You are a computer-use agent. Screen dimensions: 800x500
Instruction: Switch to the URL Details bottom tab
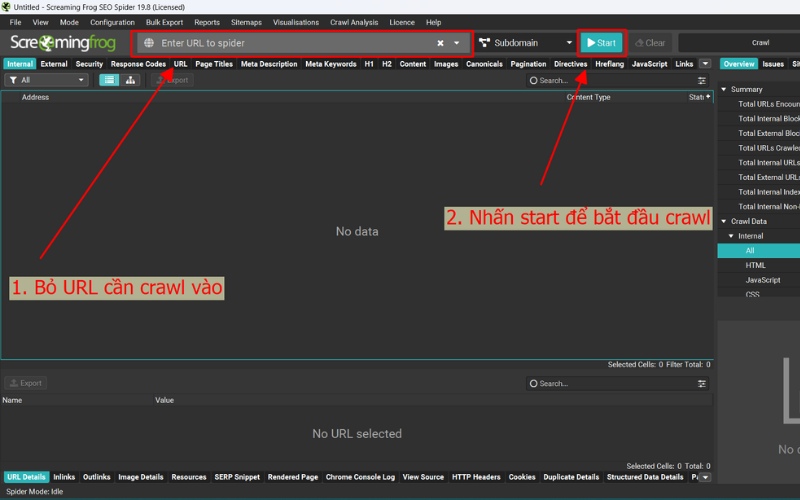coord(26,477)
